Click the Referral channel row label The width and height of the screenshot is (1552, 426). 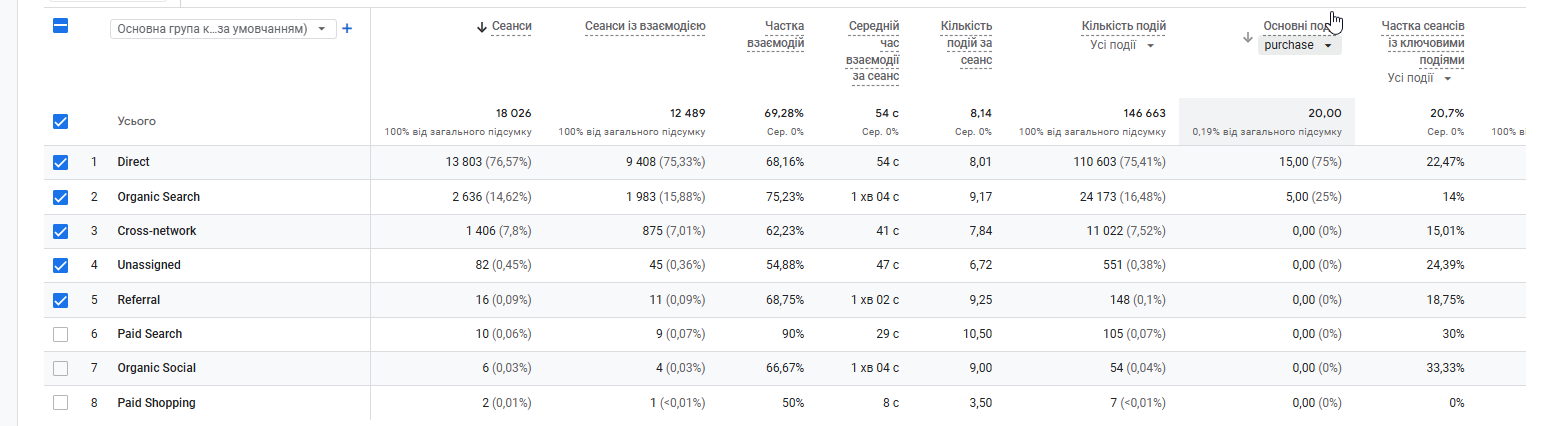tap(138, 300)
